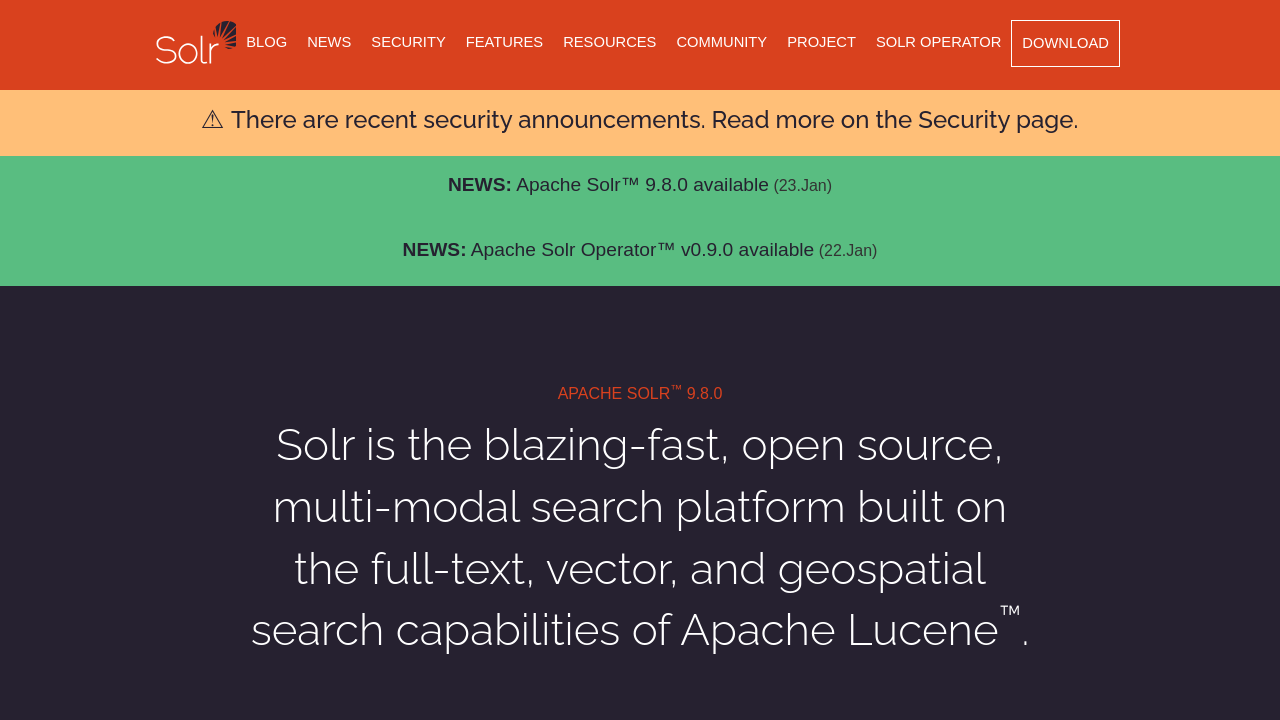Click the (22.Jan) date beside the Operator news
Screen dimensions: 1280x720
(x=847, y=251)
